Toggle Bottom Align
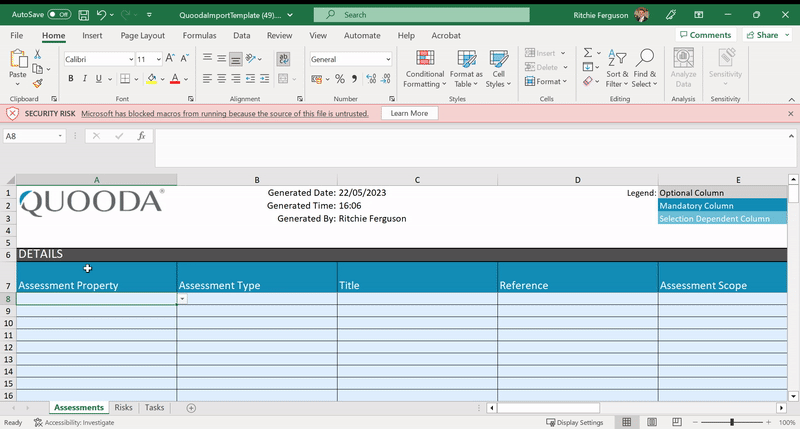The height and width of the screenshot is (429, 800). pyautogui.click(x=236, y=59)
